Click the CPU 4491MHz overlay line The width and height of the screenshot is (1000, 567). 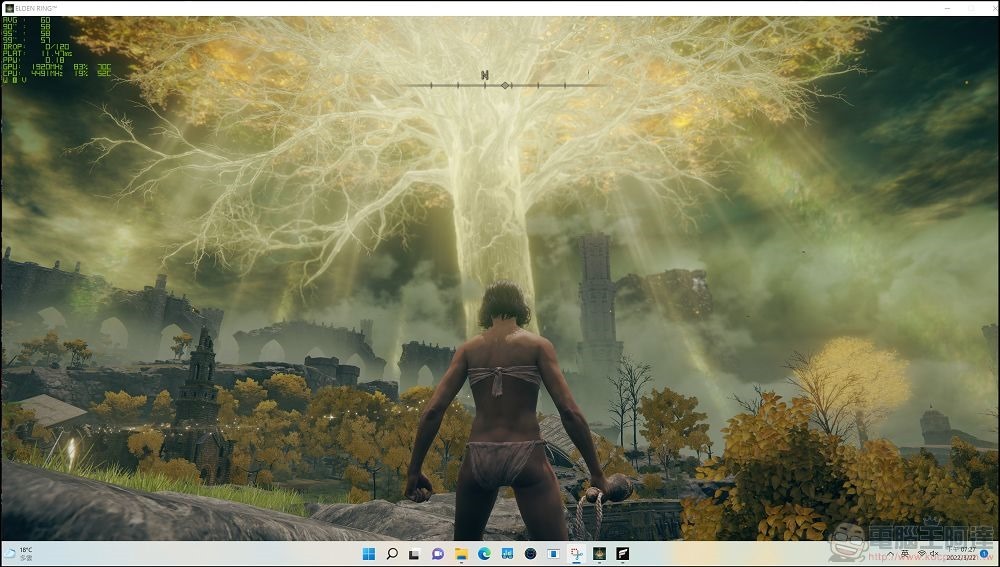(x=57, y=73)
